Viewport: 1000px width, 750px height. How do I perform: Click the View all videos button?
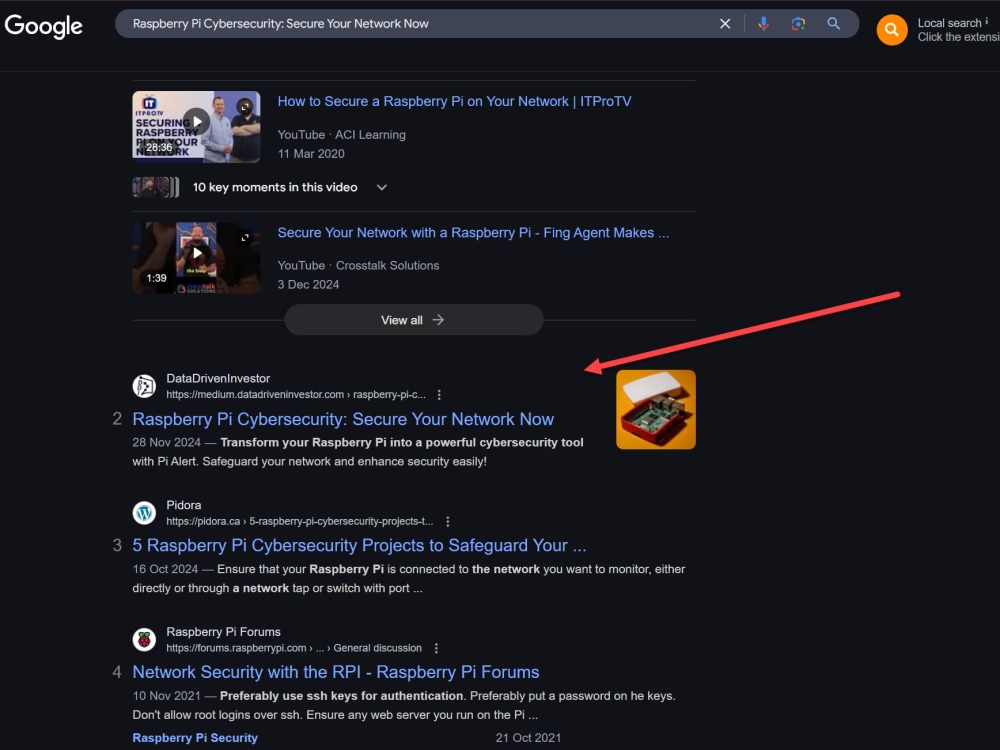click(413, 320)
